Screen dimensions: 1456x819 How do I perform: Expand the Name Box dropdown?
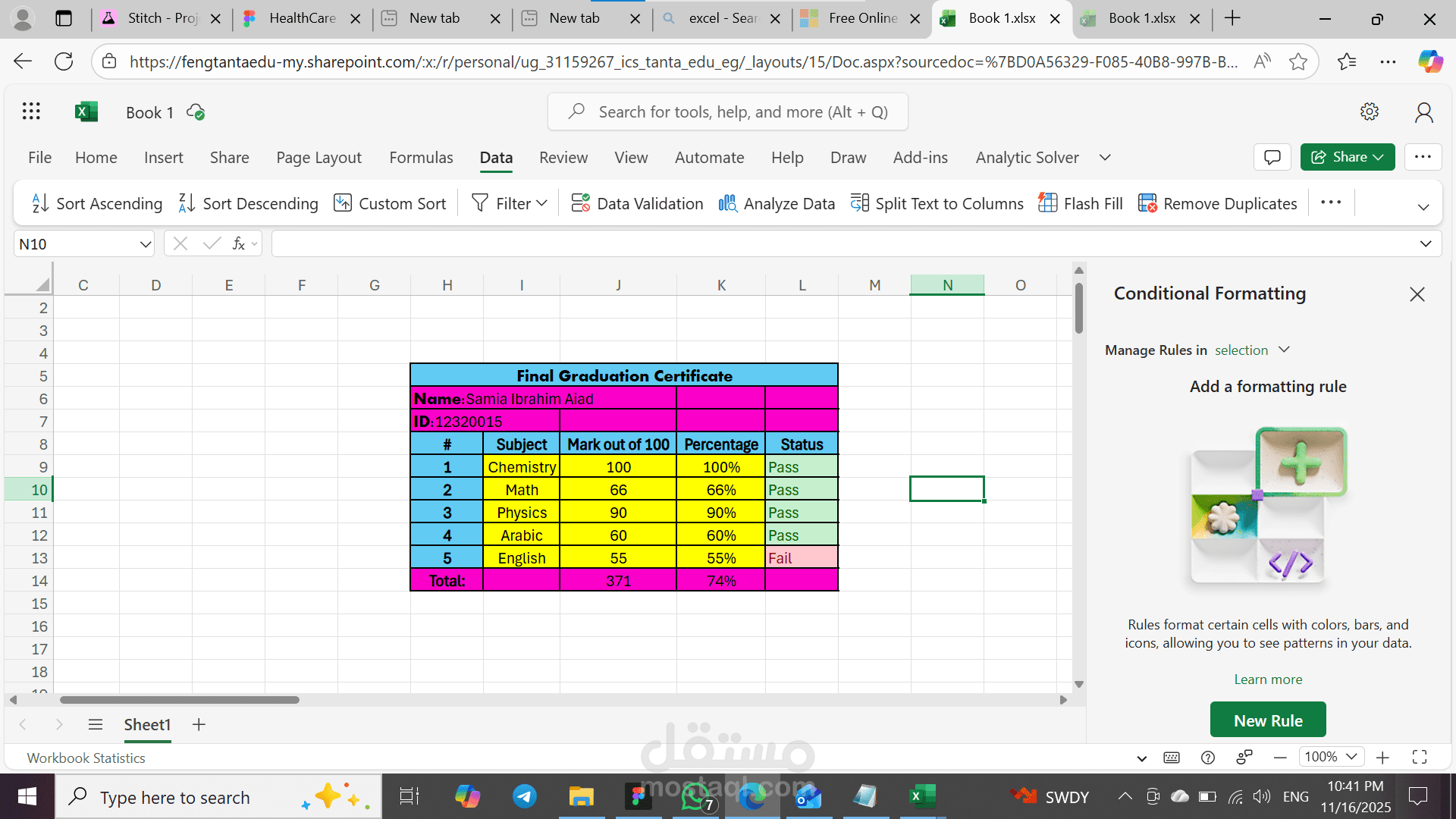(x=145, y=244)
